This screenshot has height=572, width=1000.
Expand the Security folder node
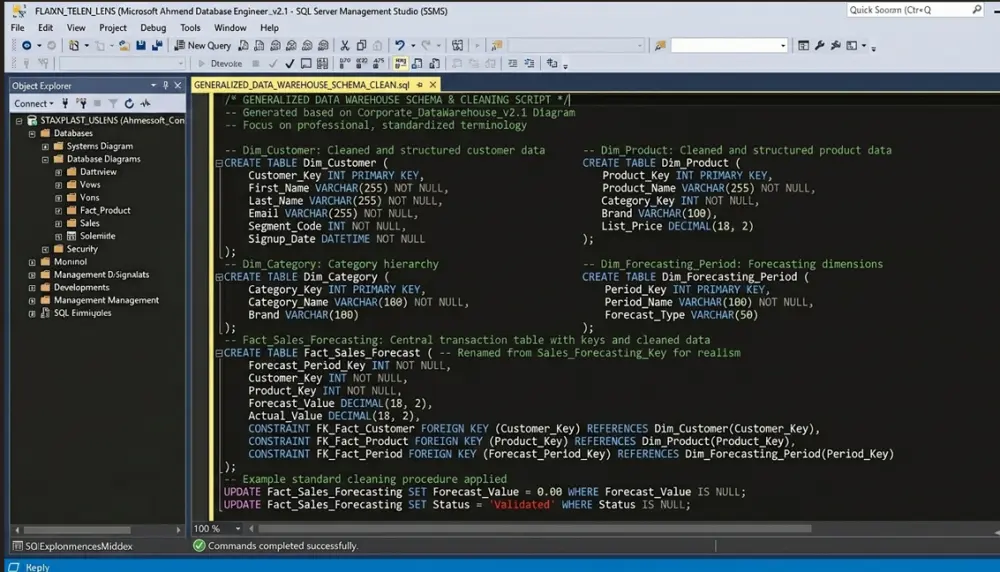coord(45,249)
